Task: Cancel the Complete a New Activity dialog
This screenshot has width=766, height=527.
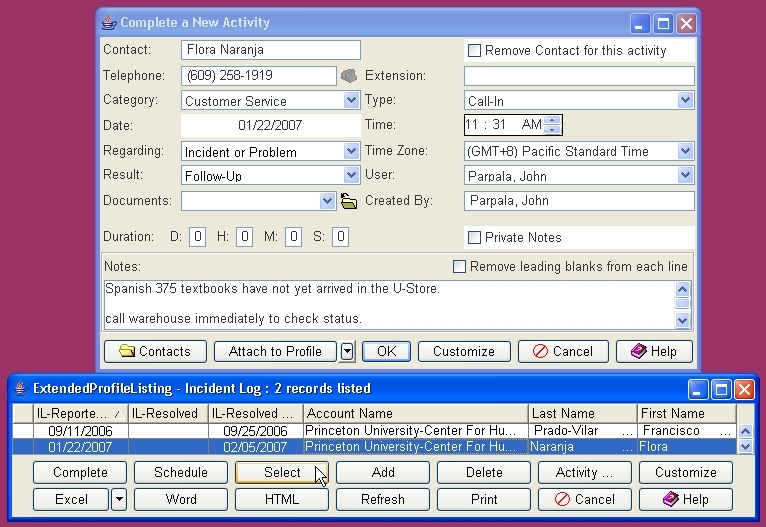Action: pos(563,351)
